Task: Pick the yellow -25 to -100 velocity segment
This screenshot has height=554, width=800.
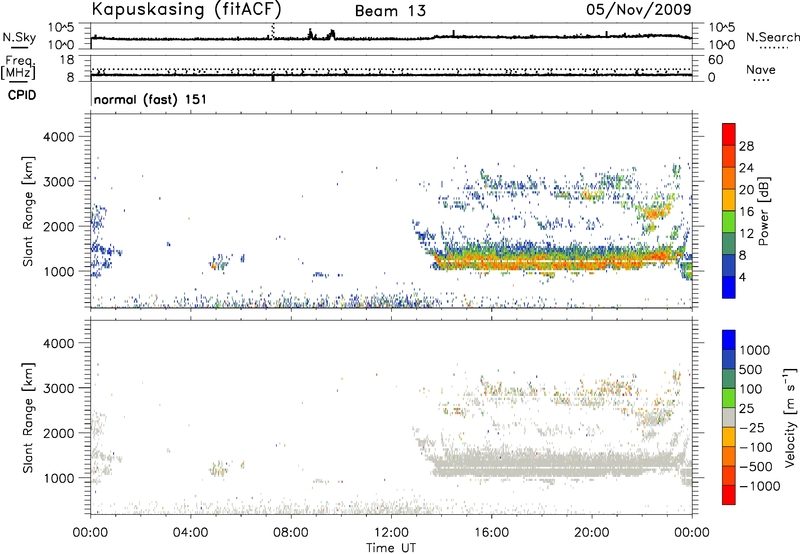Action: 729,437
